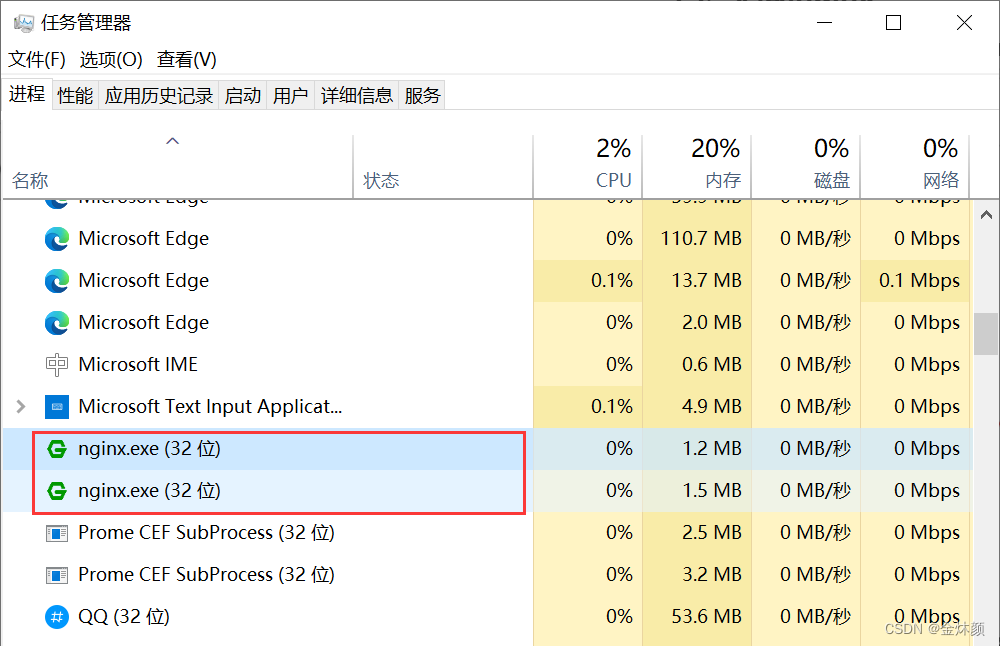Sort by the CPU column header
The image size is (1000, 646).
click(x=587, y=166)
